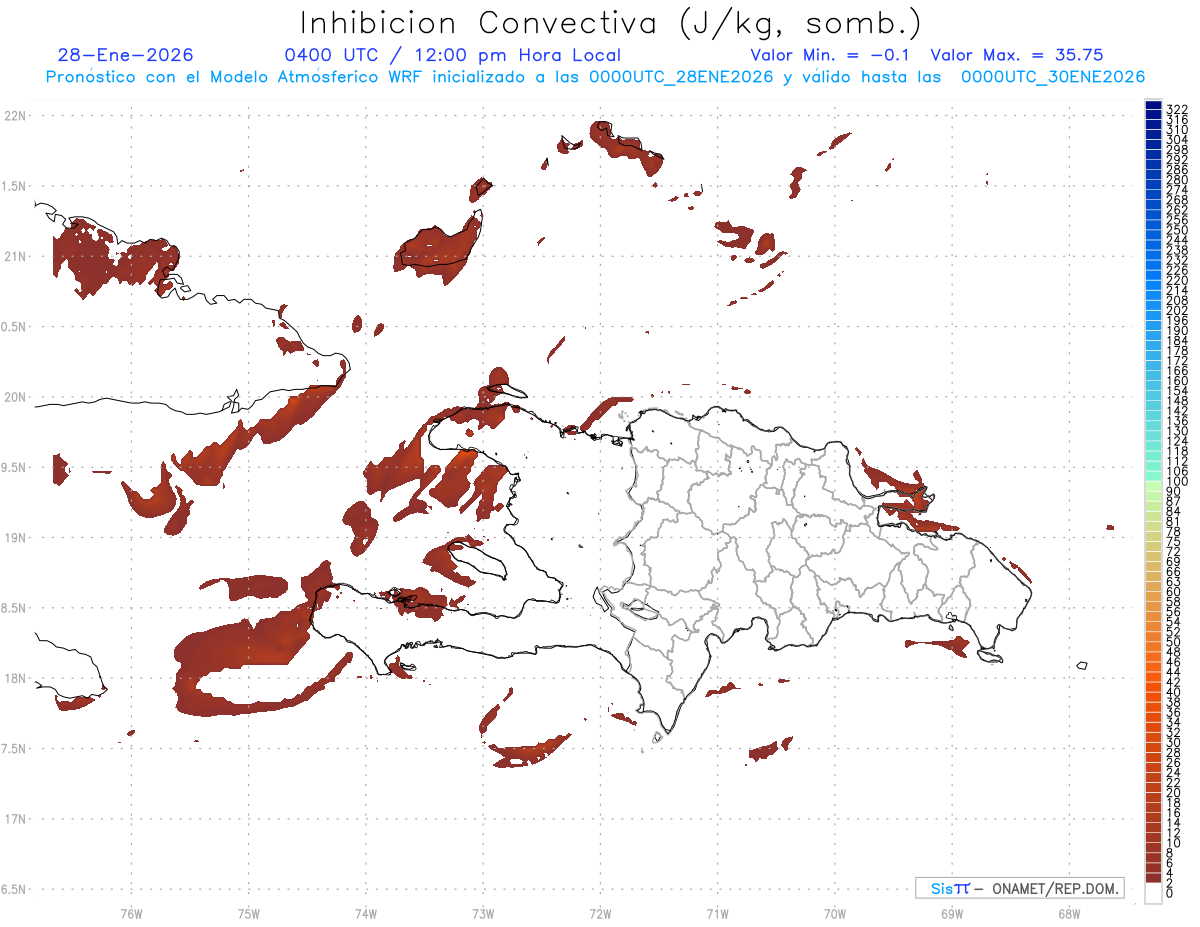Click '0400 UTC / 12:00 pm Hora Local'
This screenshot has height=927, width=1200.
click(453, 56)
